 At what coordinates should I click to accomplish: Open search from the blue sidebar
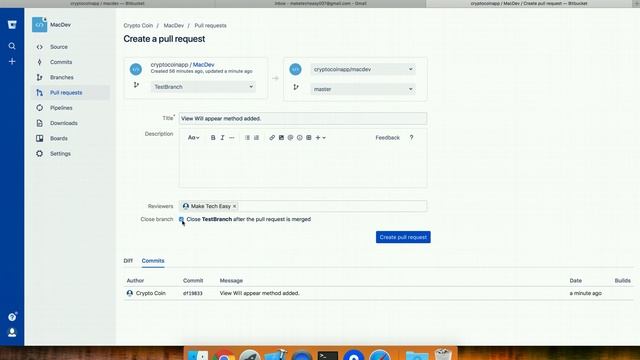coord(12,46)
